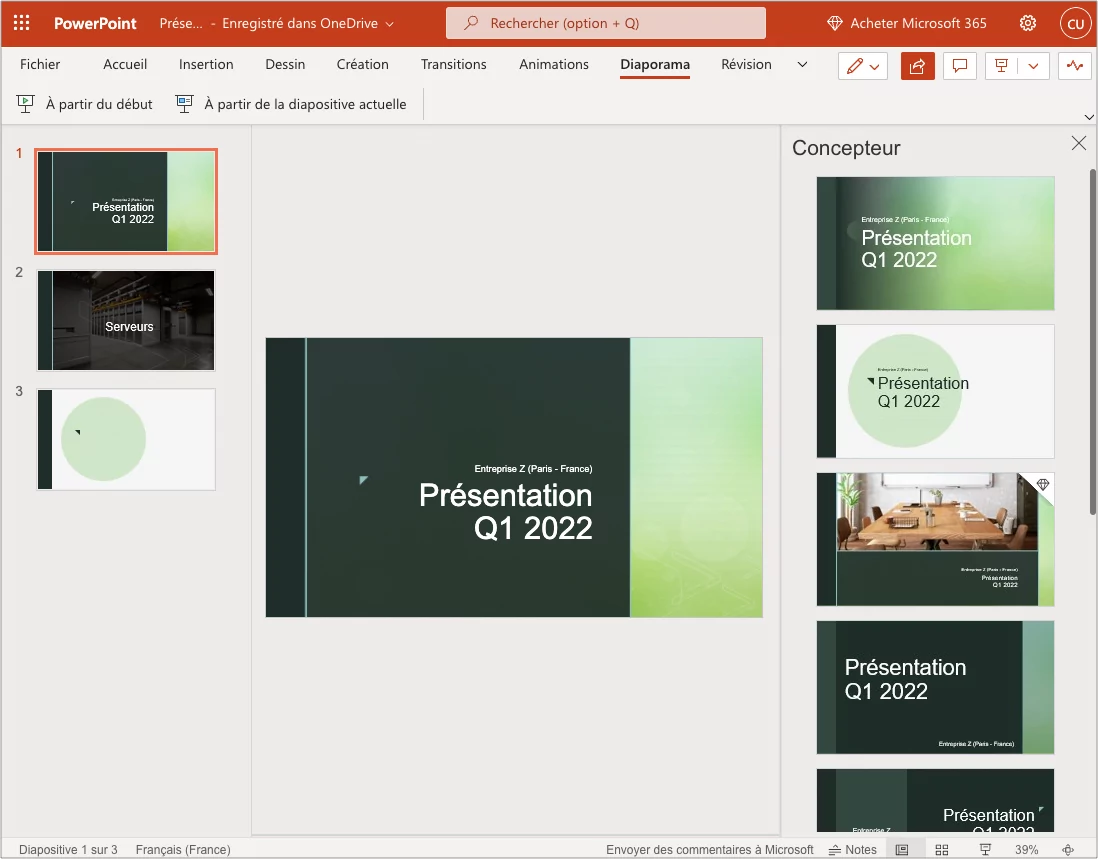
Task: Open the editing mode dropdown arrow
Action: tap(875, 67)
